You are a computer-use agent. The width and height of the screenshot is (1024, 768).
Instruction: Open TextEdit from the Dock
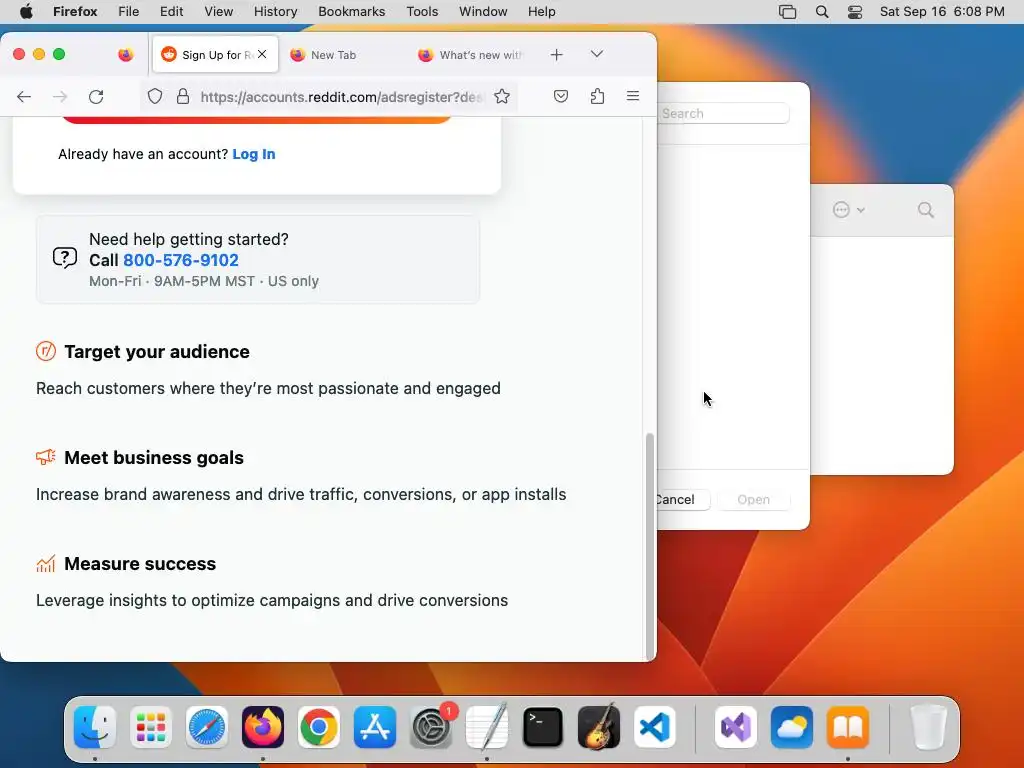tap(487, 727)
